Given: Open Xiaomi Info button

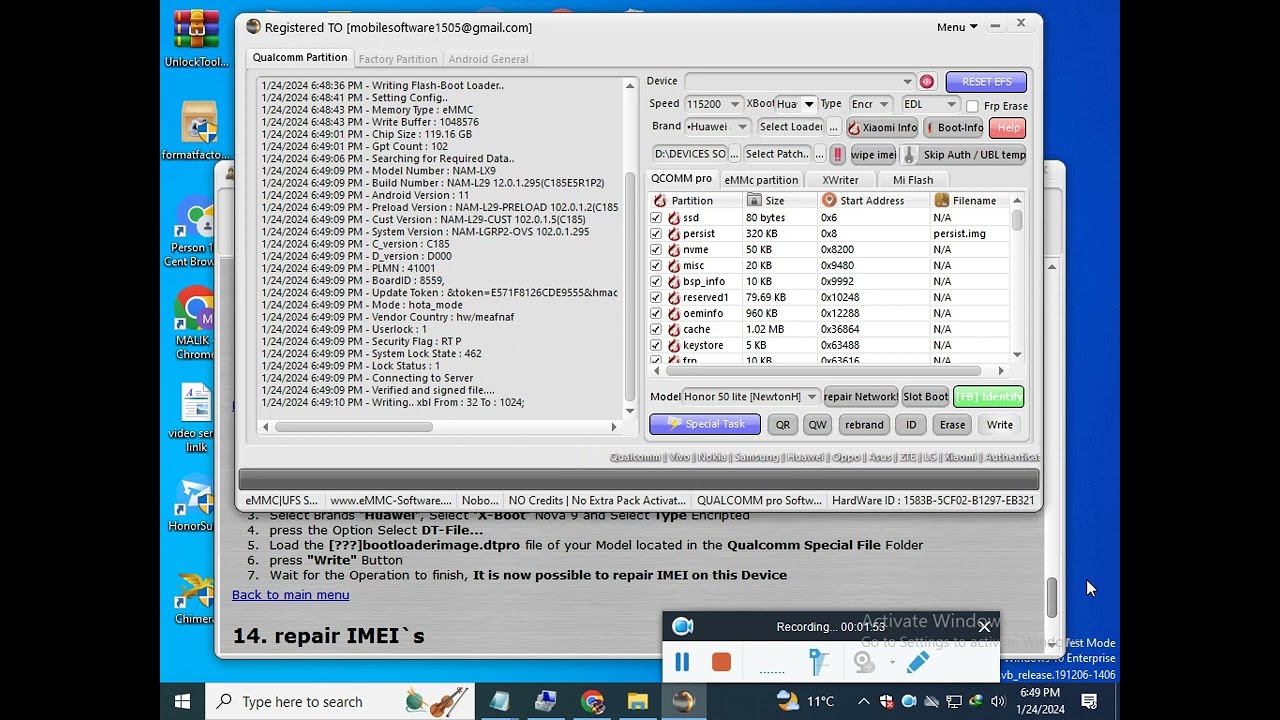Looking at the screenshot, I should 883,128.
